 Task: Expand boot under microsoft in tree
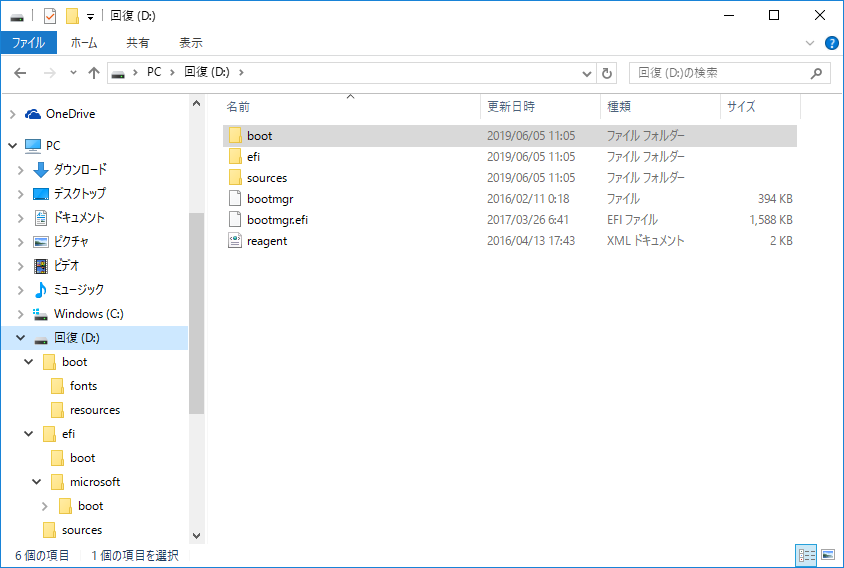point(45,506)
